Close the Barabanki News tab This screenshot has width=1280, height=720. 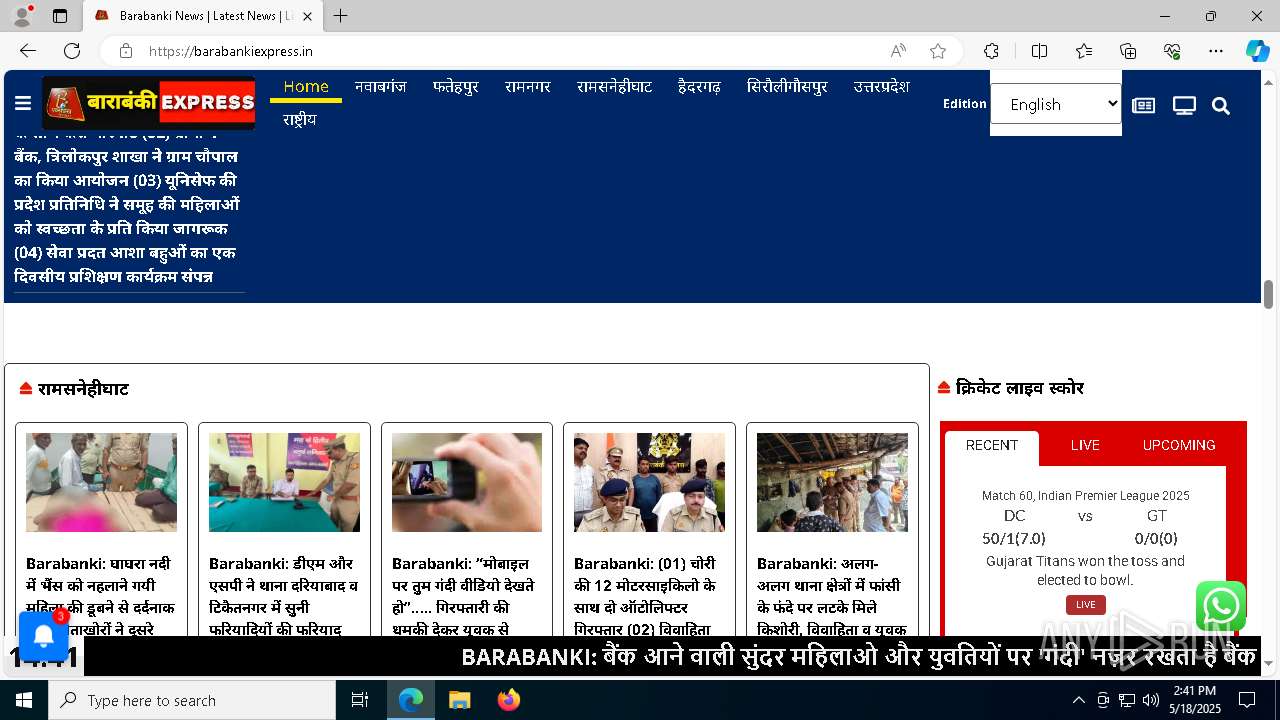click(x=307, y=16)
